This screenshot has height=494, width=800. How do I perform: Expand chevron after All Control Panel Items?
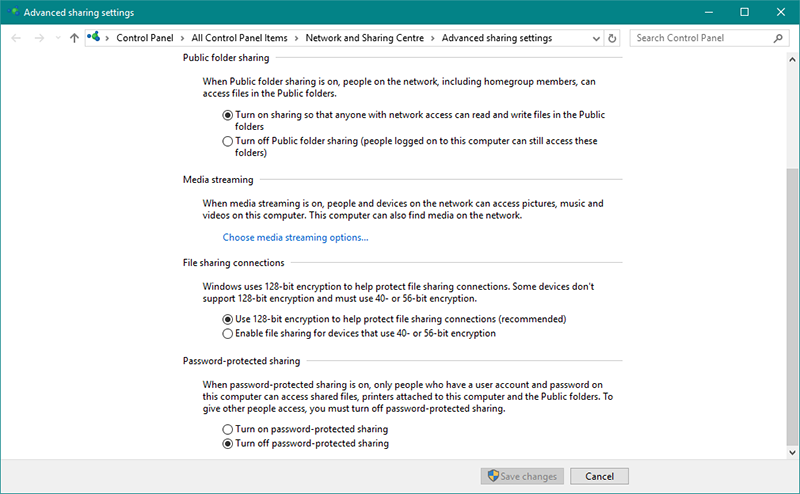point(295,38)
